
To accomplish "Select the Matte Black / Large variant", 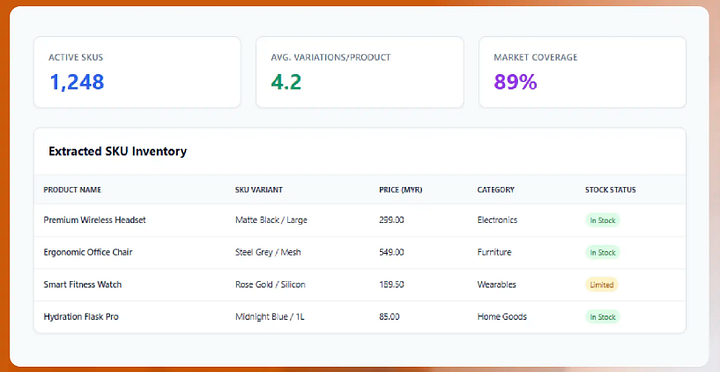I will 271,220.
